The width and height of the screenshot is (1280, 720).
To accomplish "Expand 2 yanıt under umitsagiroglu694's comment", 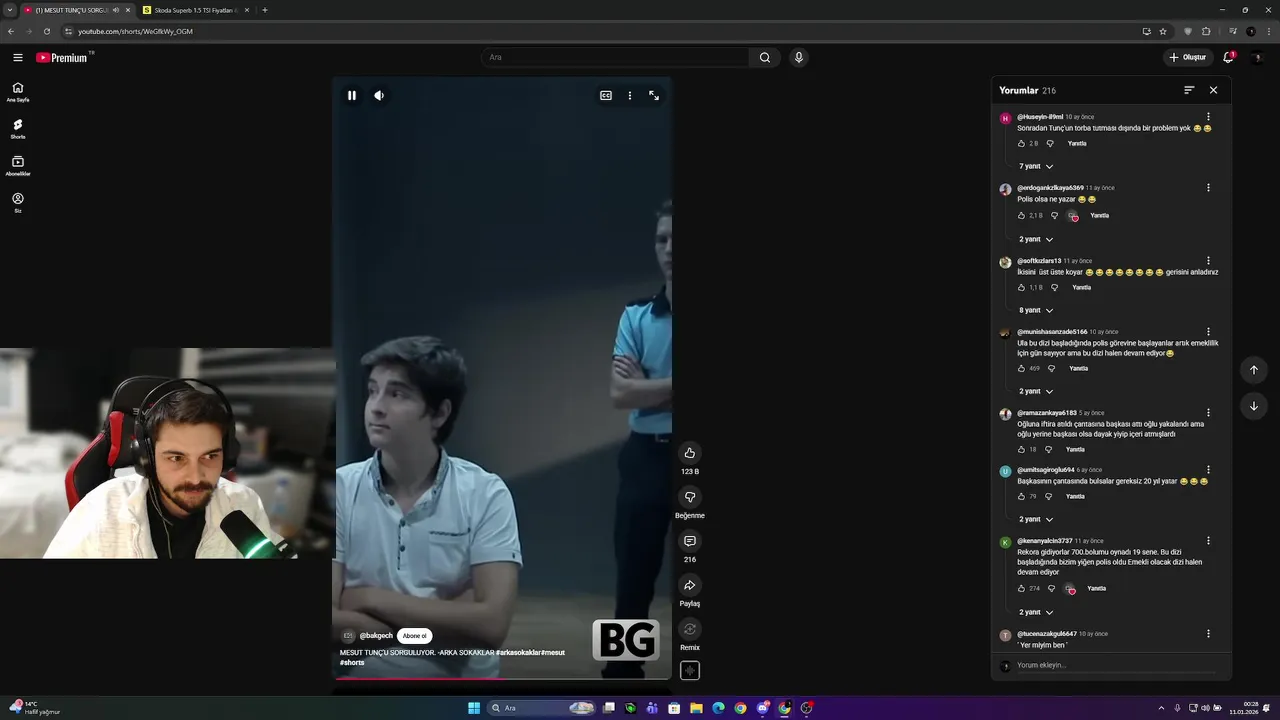I will click(x=1036, y=519).
